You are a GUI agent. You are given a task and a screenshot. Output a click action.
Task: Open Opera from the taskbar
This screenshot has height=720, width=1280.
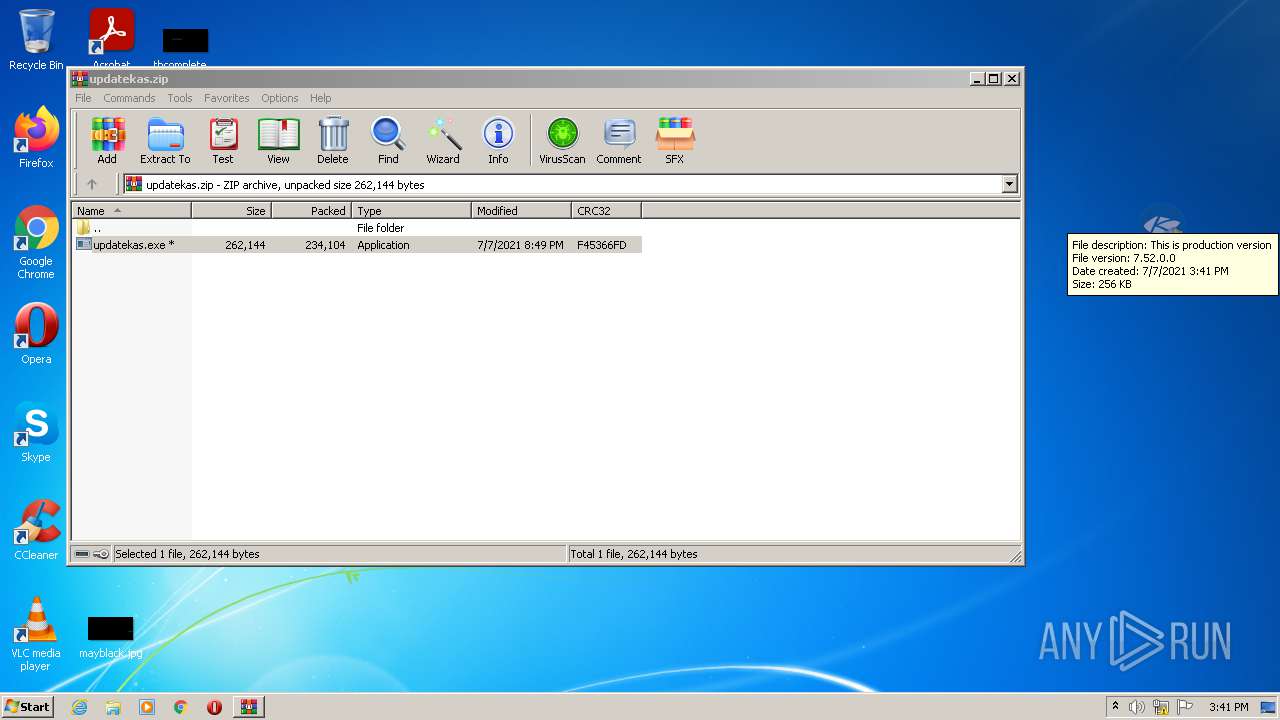(214, 707)
